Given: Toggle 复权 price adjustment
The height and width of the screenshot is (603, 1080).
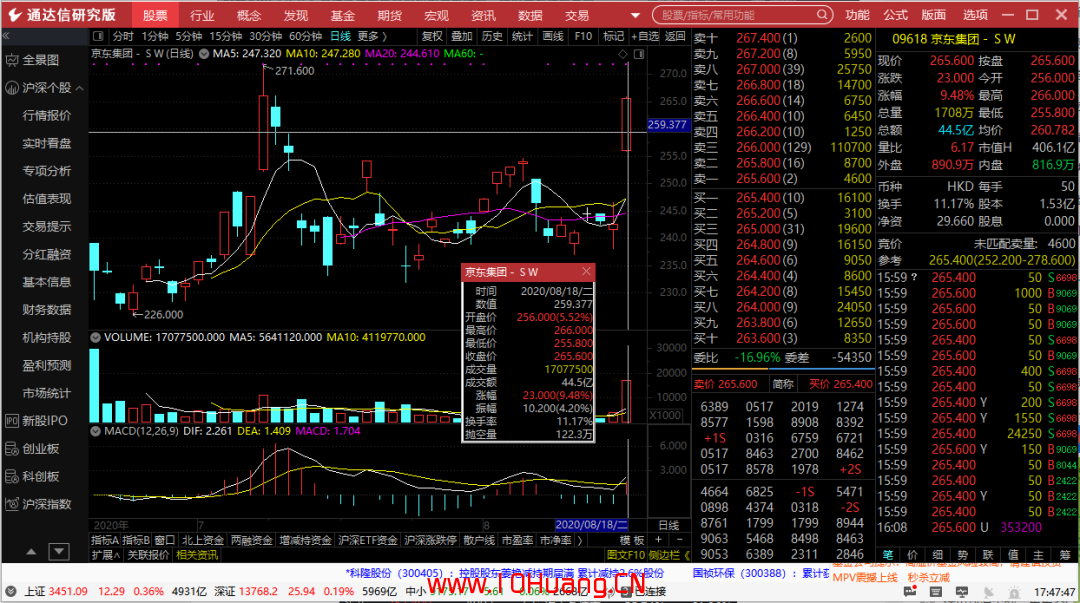Looking at the screenshot, I should coord(432,36).
